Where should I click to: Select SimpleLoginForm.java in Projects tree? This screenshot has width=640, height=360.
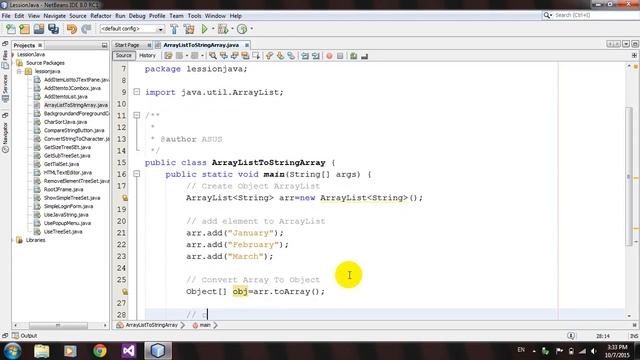click(x=68, y=207)
